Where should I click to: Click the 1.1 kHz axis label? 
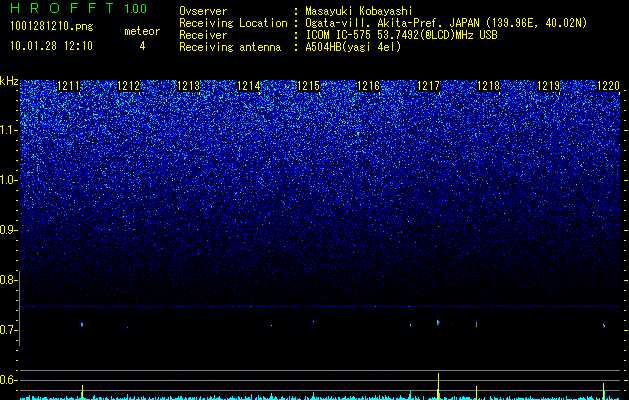[8, 130]
